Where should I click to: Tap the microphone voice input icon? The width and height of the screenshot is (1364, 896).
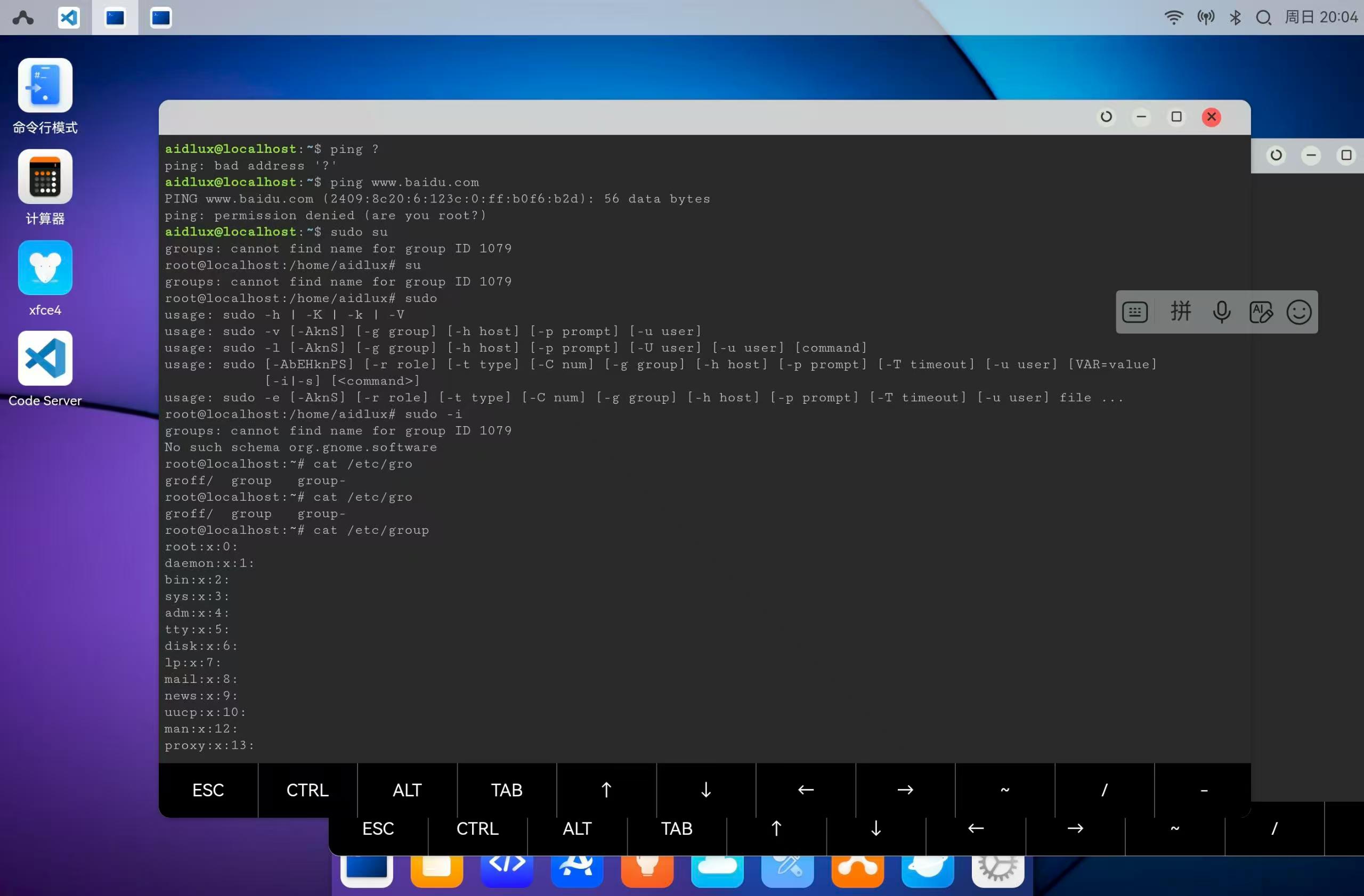point(1221,312)
